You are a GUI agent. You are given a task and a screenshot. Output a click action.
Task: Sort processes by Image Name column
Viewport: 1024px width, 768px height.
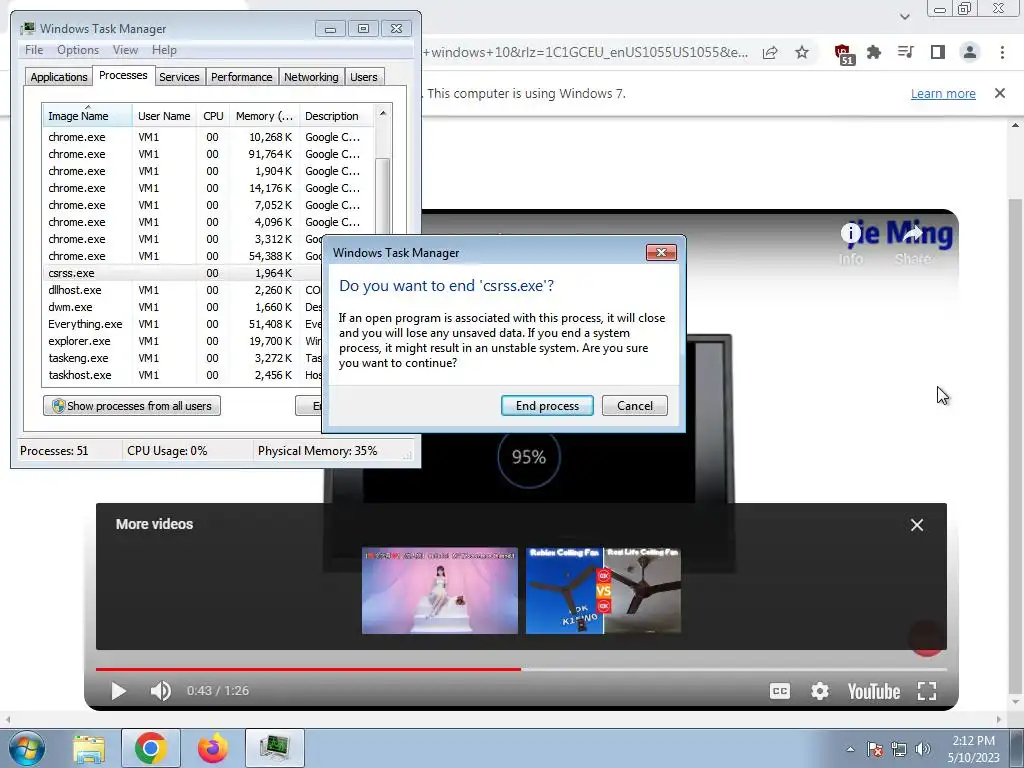pos(88,116)
